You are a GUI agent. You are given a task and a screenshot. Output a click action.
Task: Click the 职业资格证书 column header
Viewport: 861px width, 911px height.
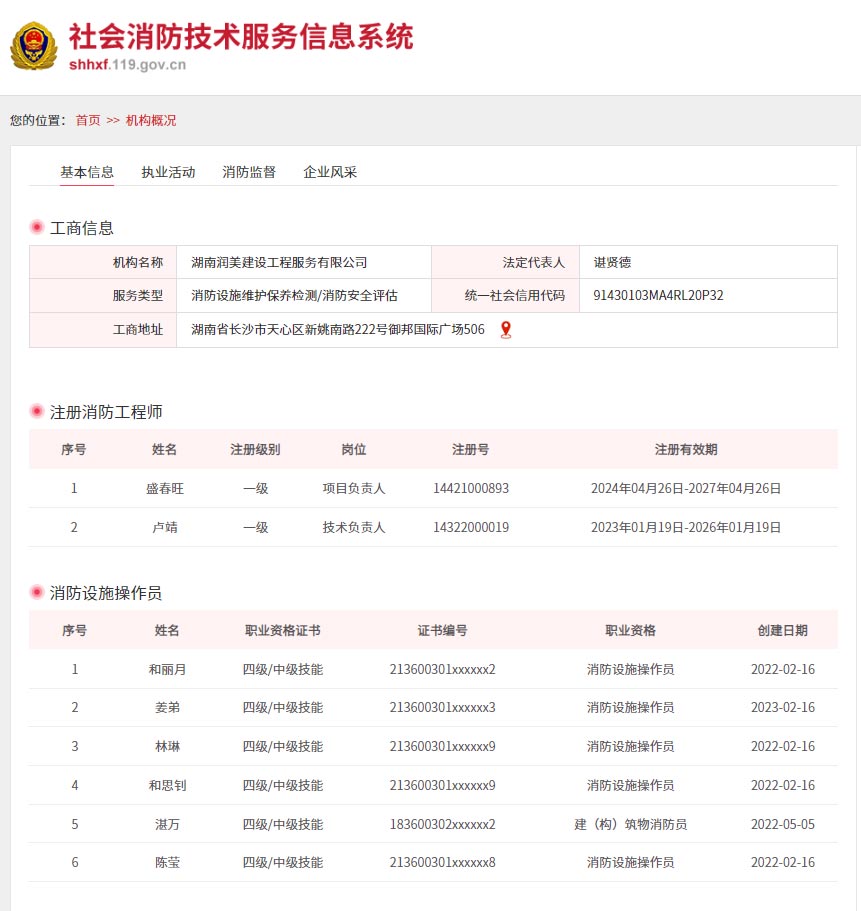coord(283,630)
